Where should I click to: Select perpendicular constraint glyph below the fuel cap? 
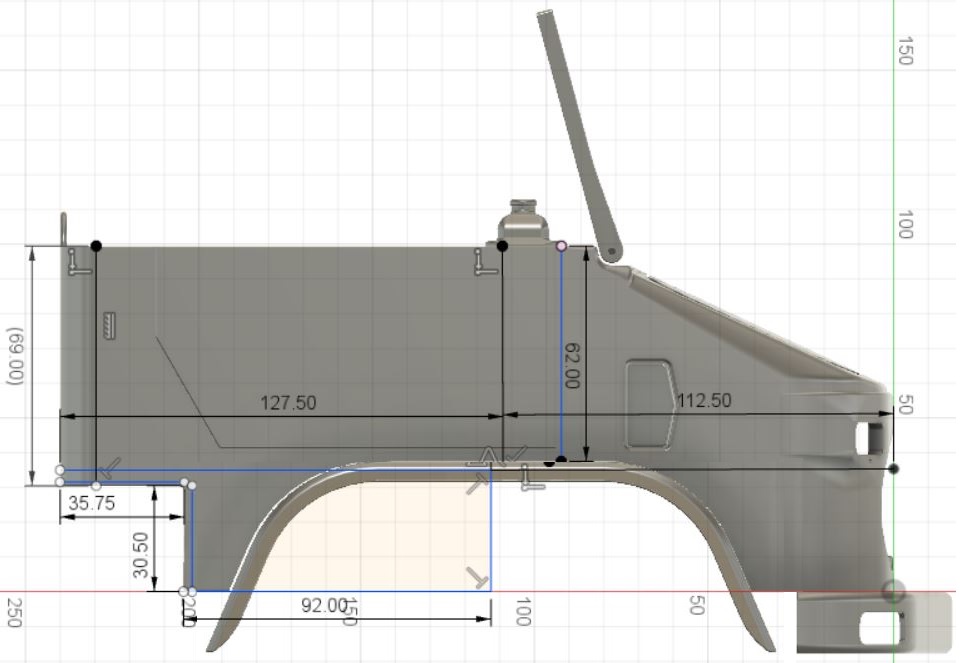click(486, 261)
